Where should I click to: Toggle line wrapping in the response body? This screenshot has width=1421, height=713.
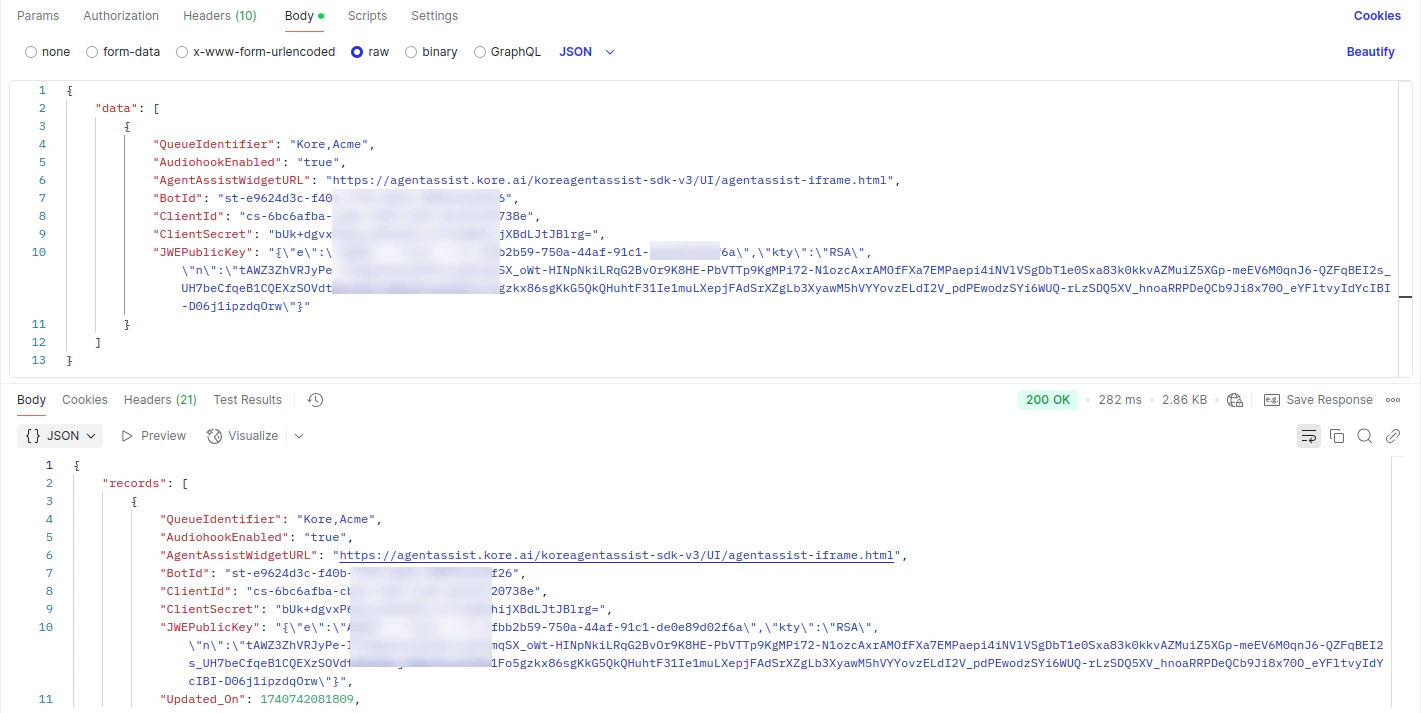(x=1308, y=435)
